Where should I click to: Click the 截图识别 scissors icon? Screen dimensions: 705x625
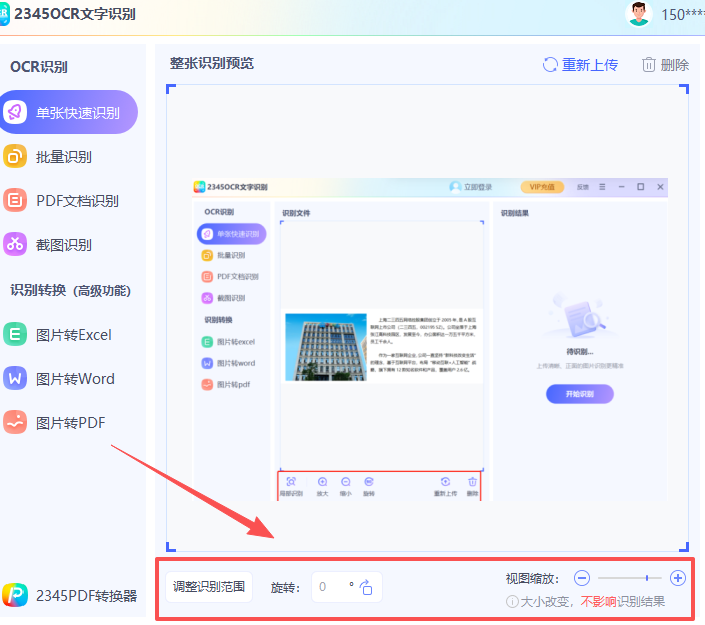pos(15,244)
